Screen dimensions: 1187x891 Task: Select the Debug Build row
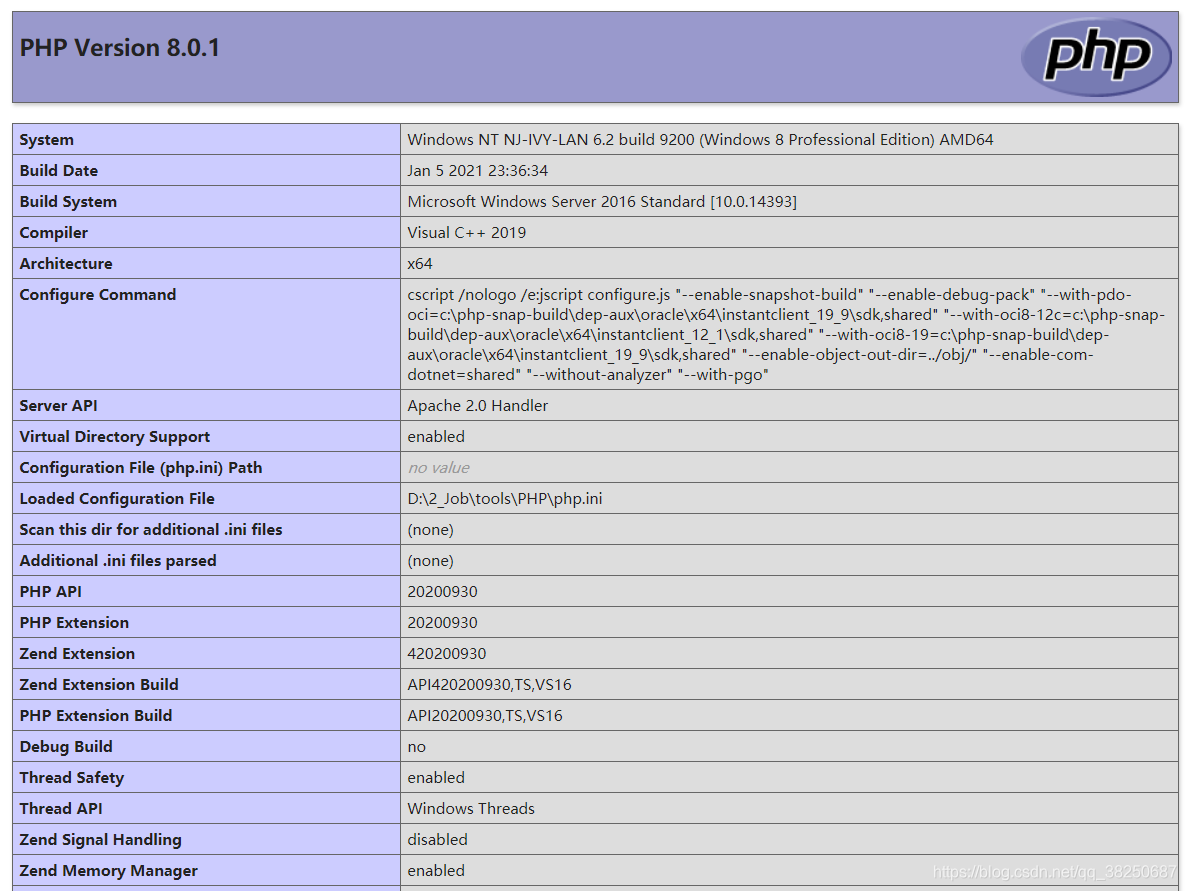pos(66,746)
